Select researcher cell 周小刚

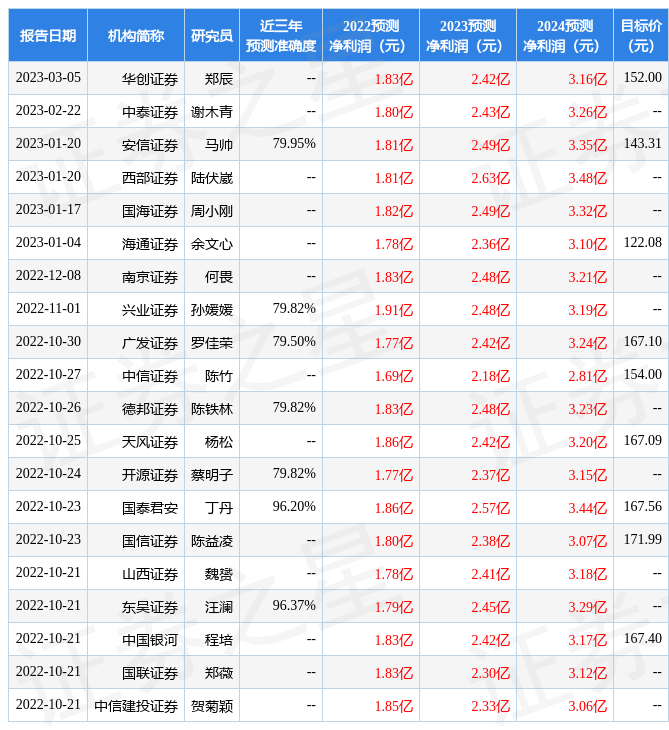click(x=212, y=211)
